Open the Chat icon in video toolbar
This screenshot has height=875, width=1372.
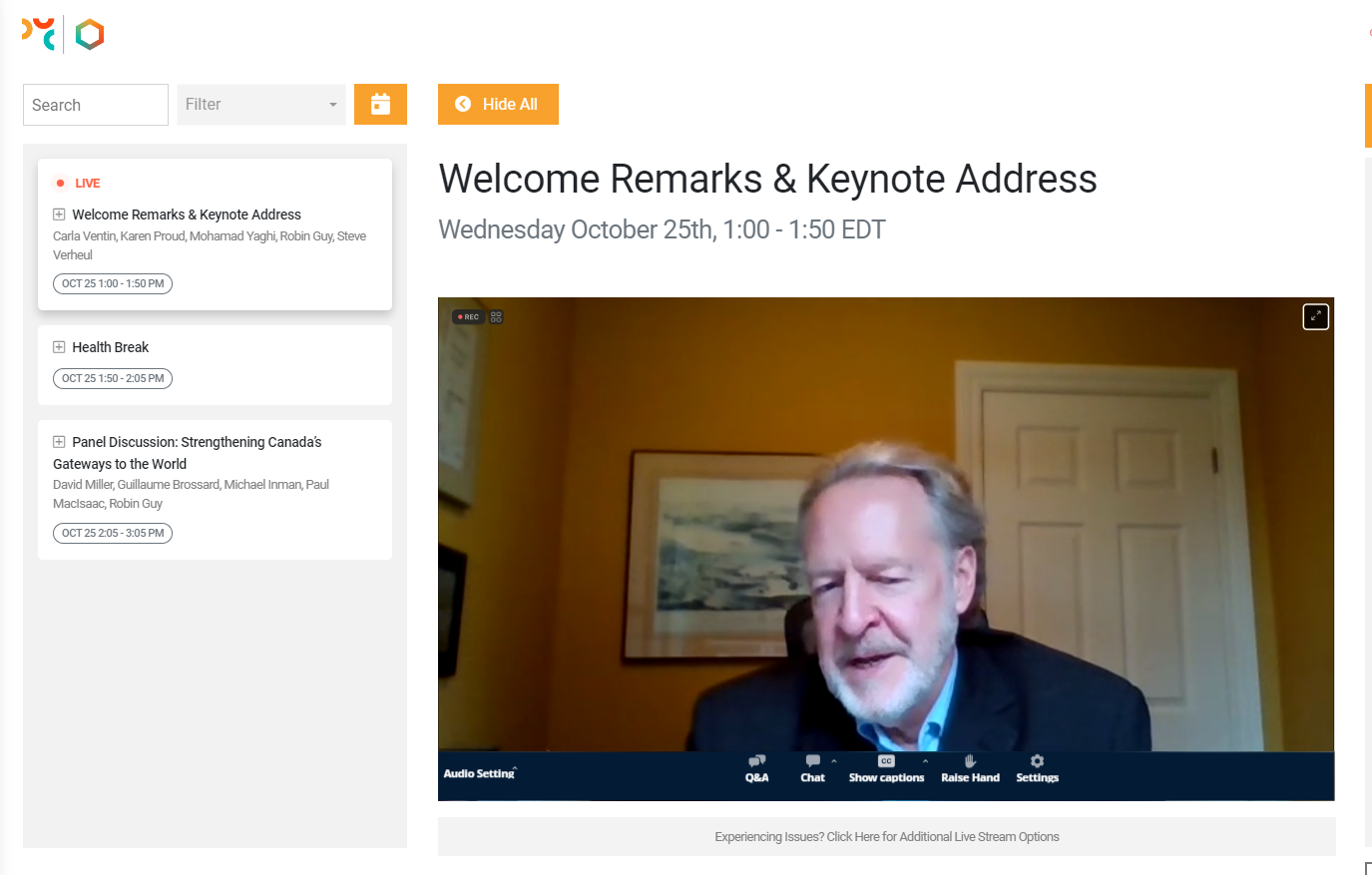812,762
